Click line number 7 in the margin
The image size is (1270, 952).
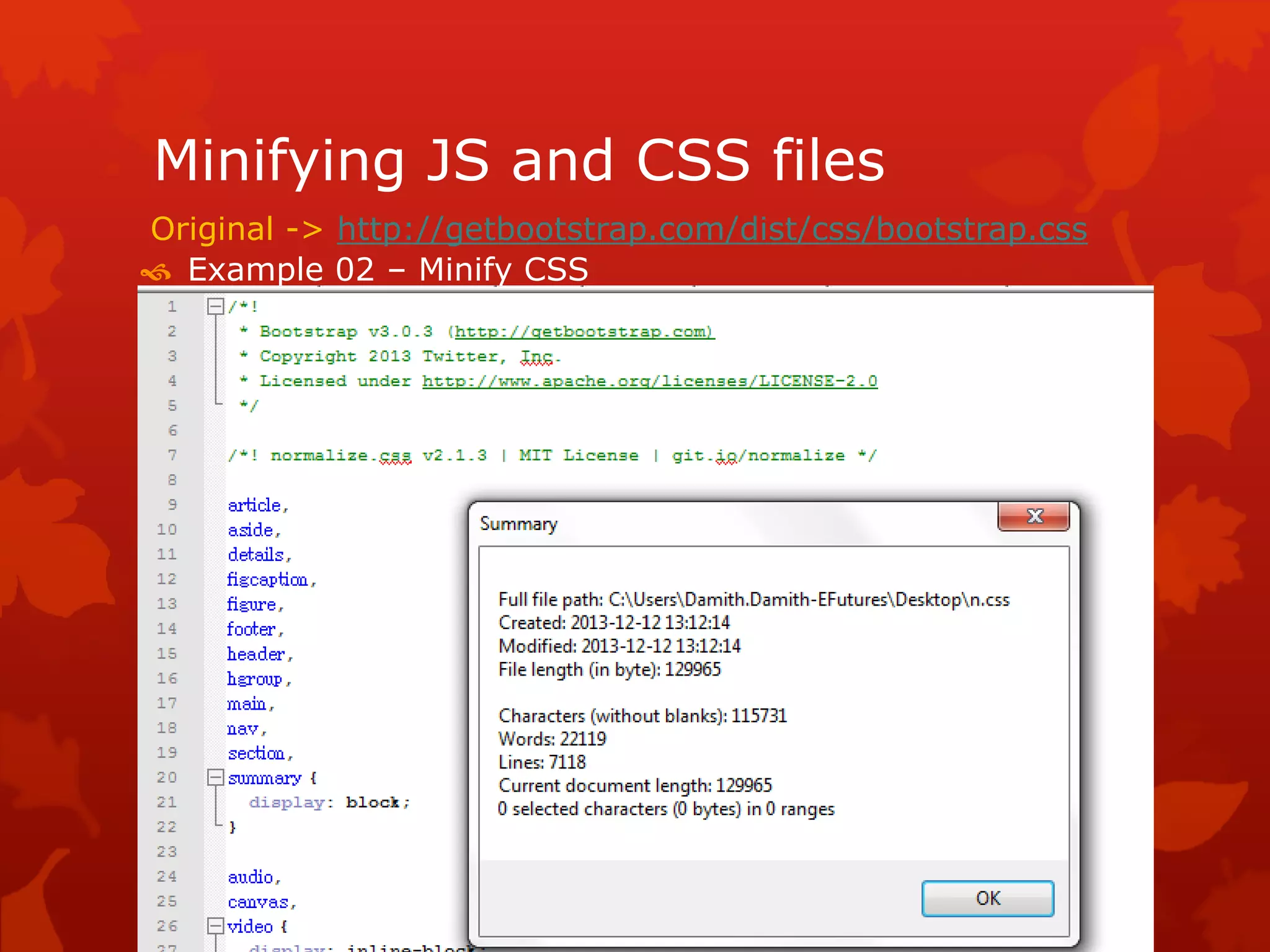[x=172, y=455]
